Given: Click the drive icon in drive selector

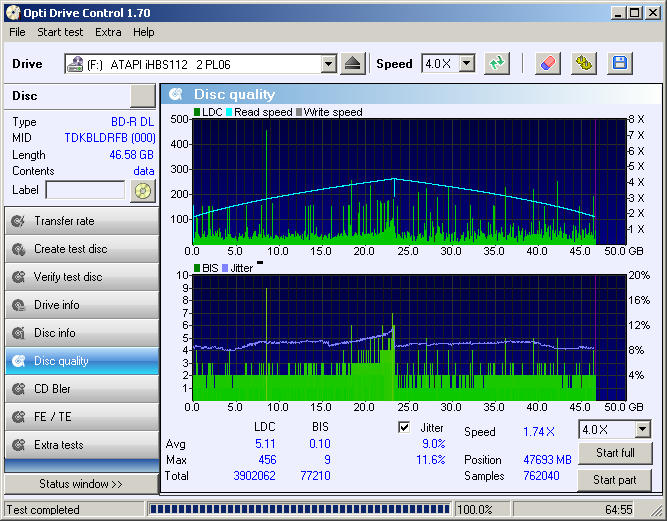Looking at the screenshot, I should pos(75,64).
